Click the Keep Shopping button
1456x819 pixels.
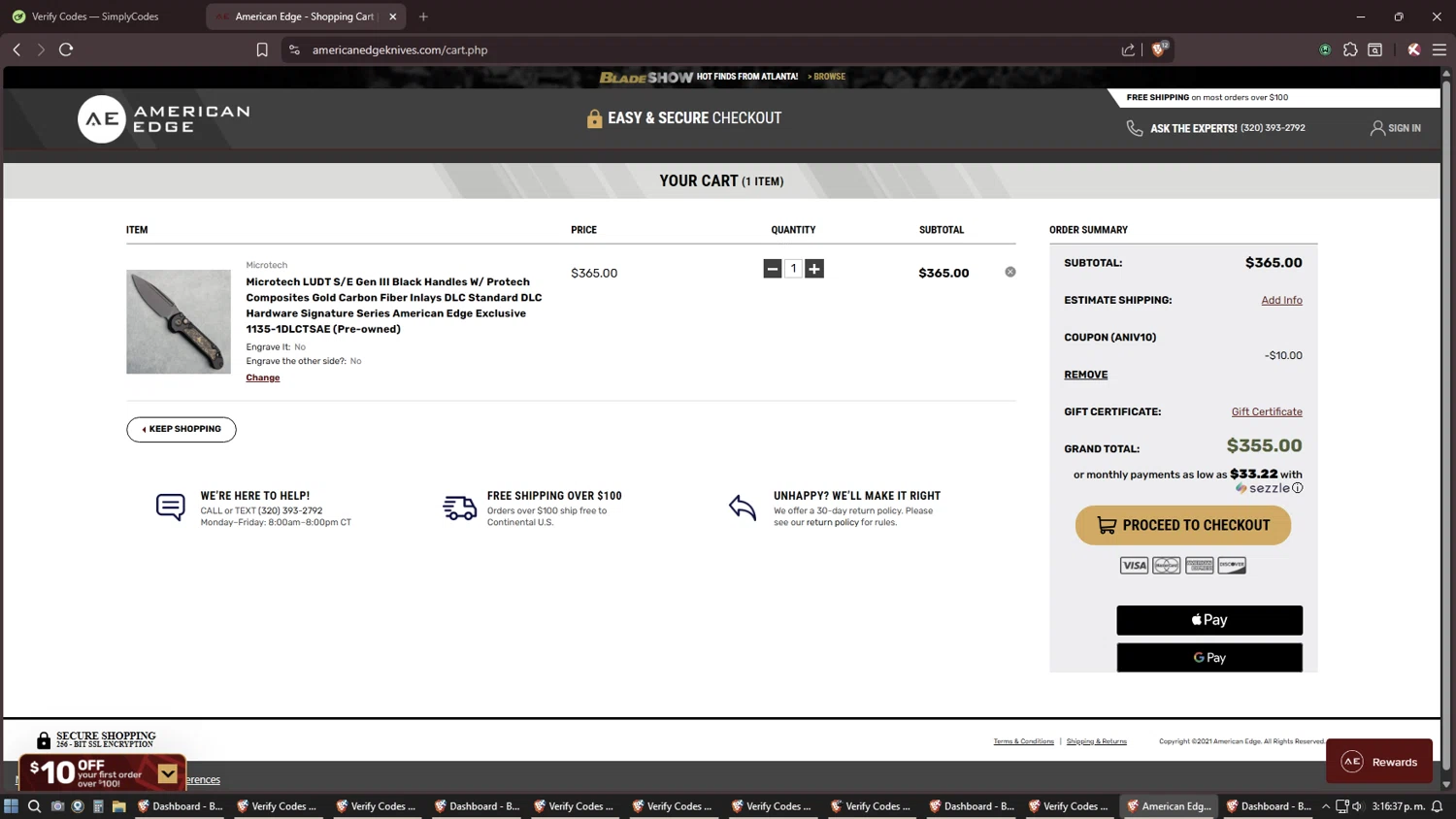(x=182, y=429)
